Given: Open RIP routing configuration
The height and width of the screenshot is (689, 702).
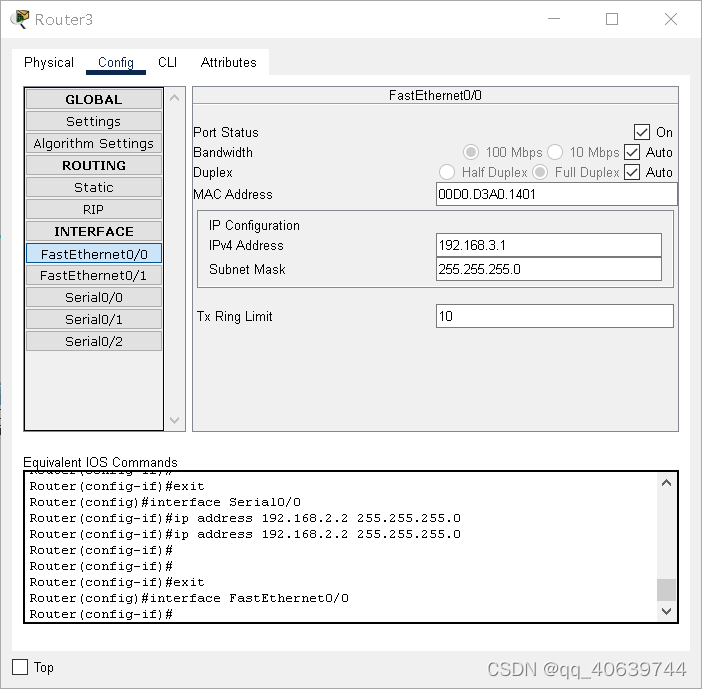Looking at the screenshot, I should 94,209.
